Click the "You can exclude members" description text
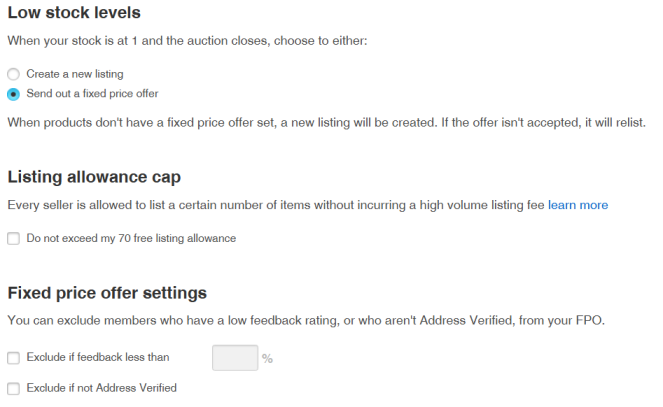The image size is (663, 407). 303,321
